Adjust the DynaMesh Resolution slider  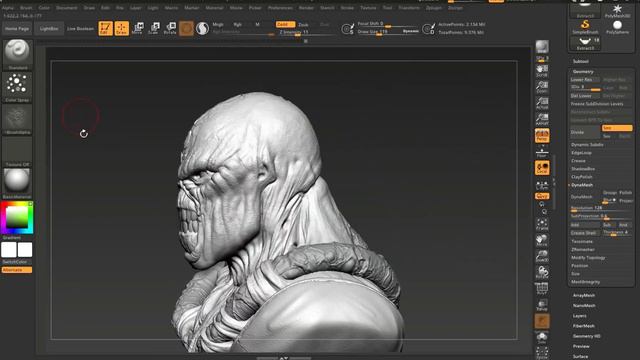[601, 208]
